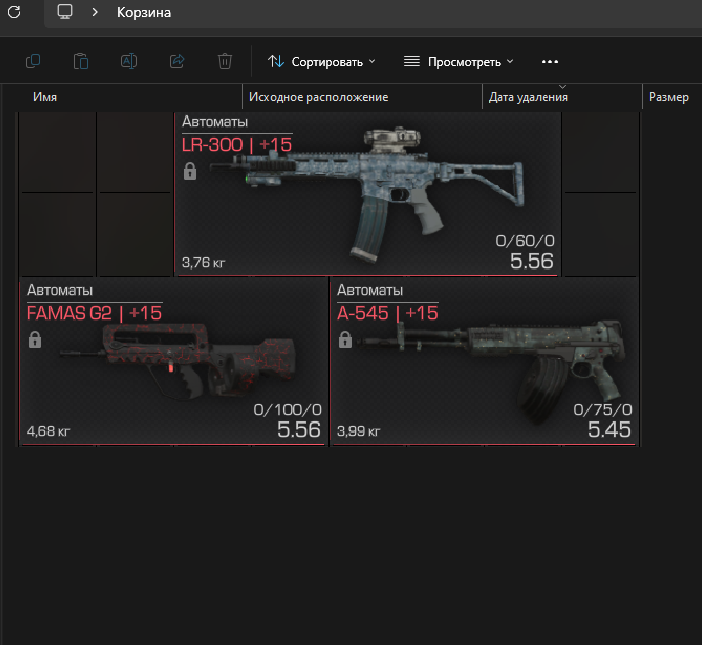Viewport: 702px width, 645px height.
Task: Click the 3,76 кг weight text
Action: pos(204,262)
